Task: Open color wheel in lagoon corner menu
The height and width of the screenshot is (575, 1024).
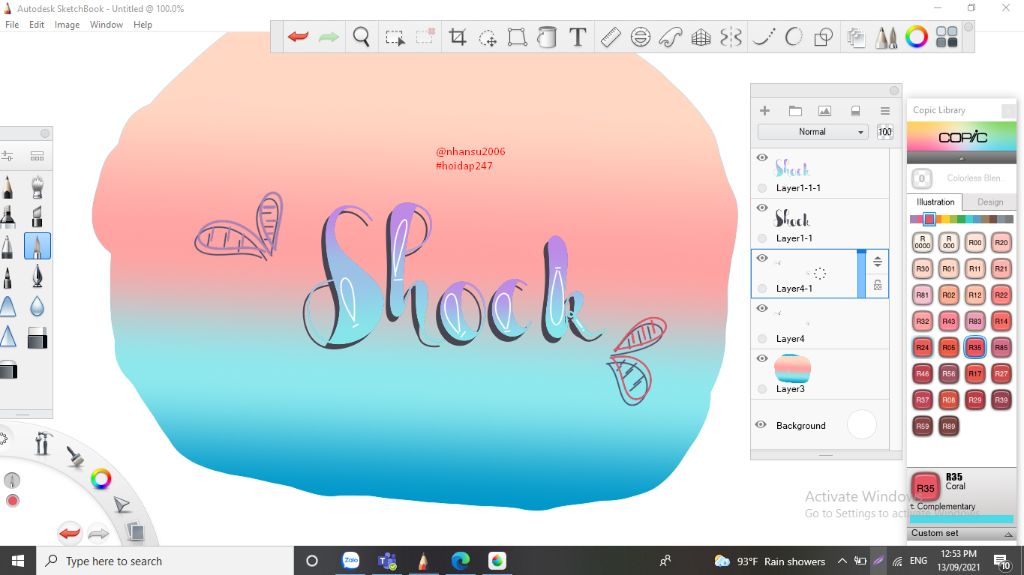Action: [101, 479]
